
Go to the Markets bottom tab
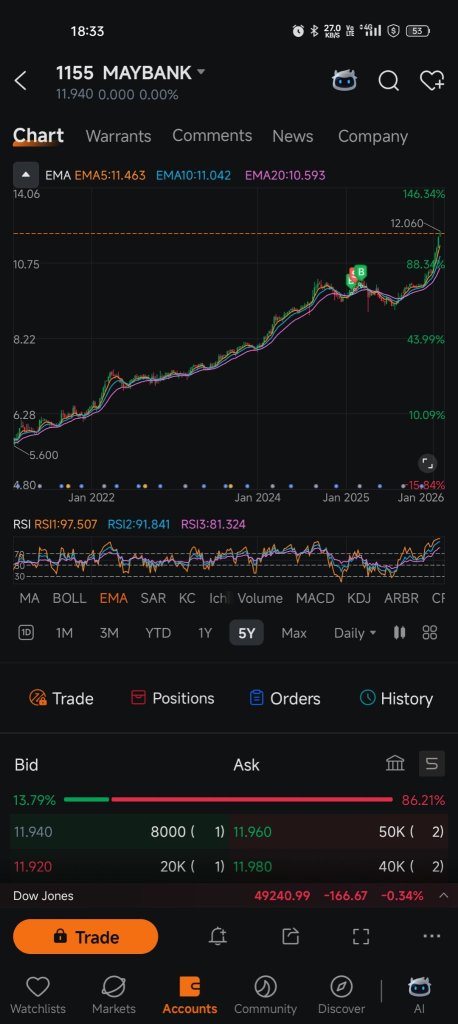pos(114,995)
